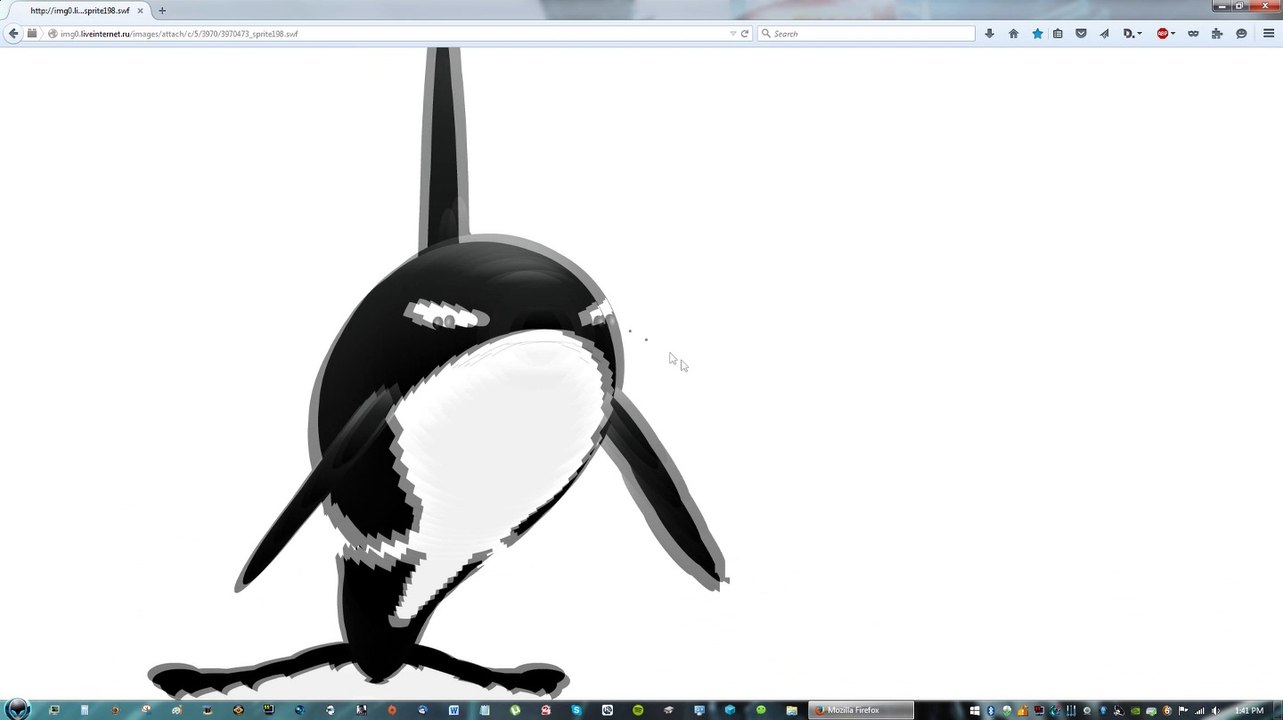
Task: Click the 1:41 PM system clock
Action: (x=1250, y=711)
